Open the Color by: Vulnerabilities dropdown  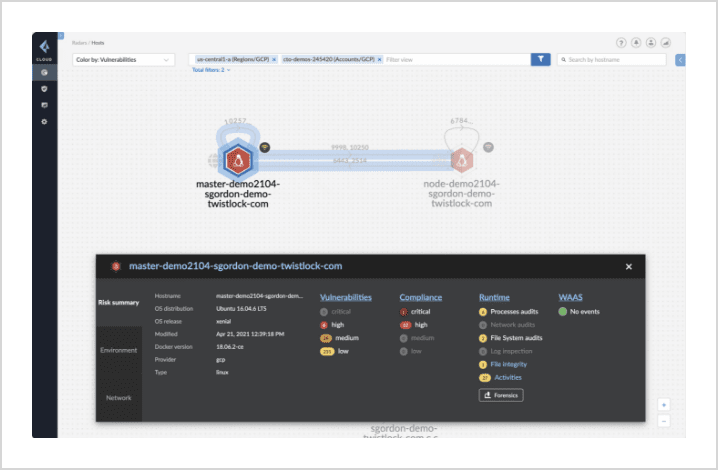[x=123, y=60]
